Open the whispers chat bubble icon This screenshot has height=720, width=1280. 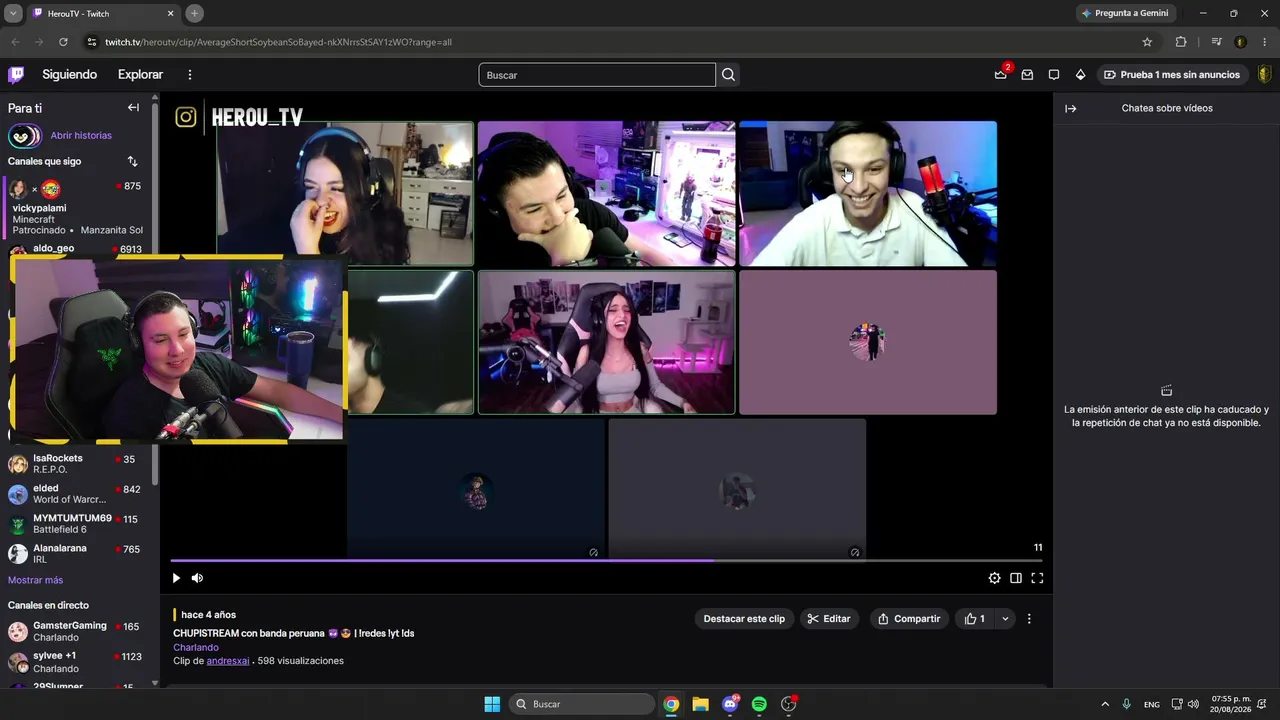tap(1054, 75)
